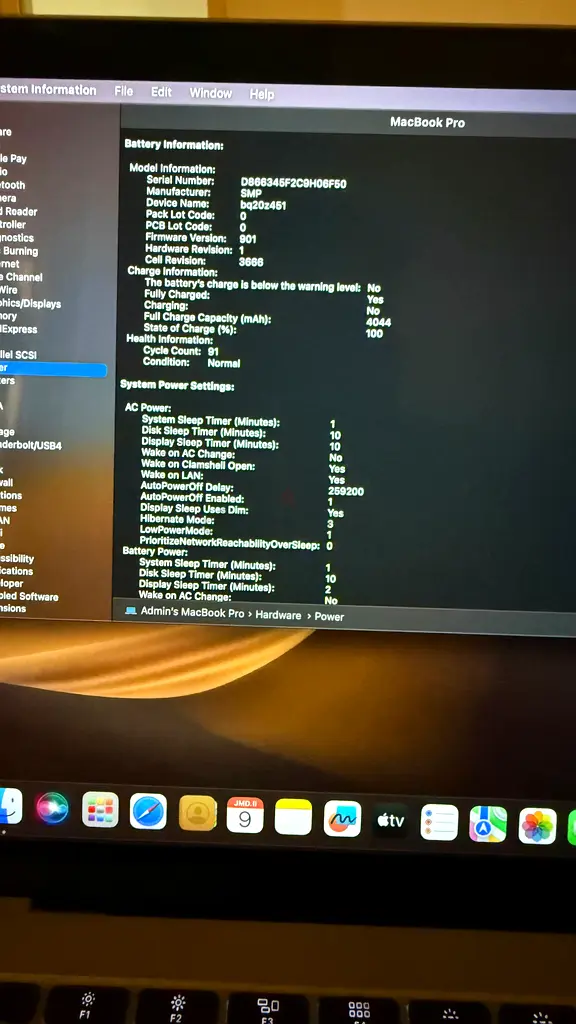Click the Battery Information heading

pos(174,145)
